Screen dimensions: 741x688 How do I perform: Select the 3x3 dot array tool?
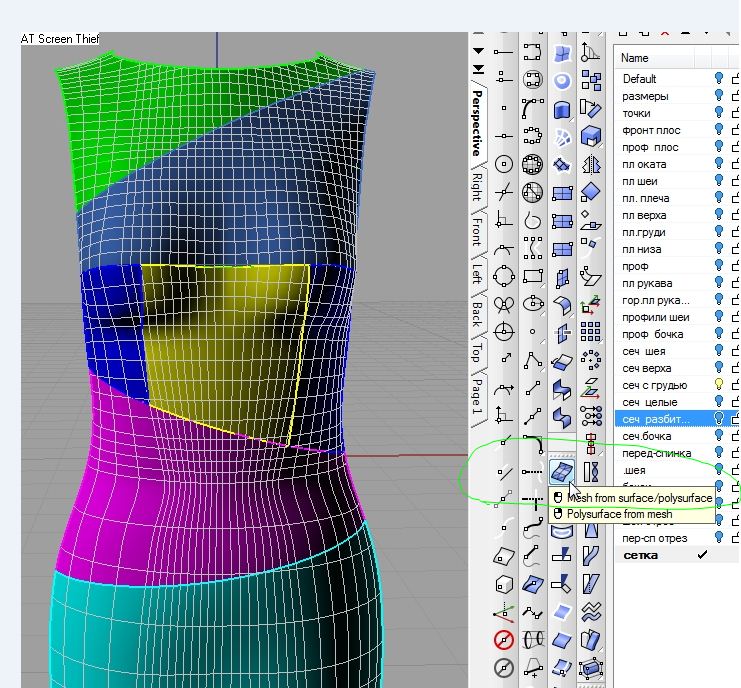(591, 331)
